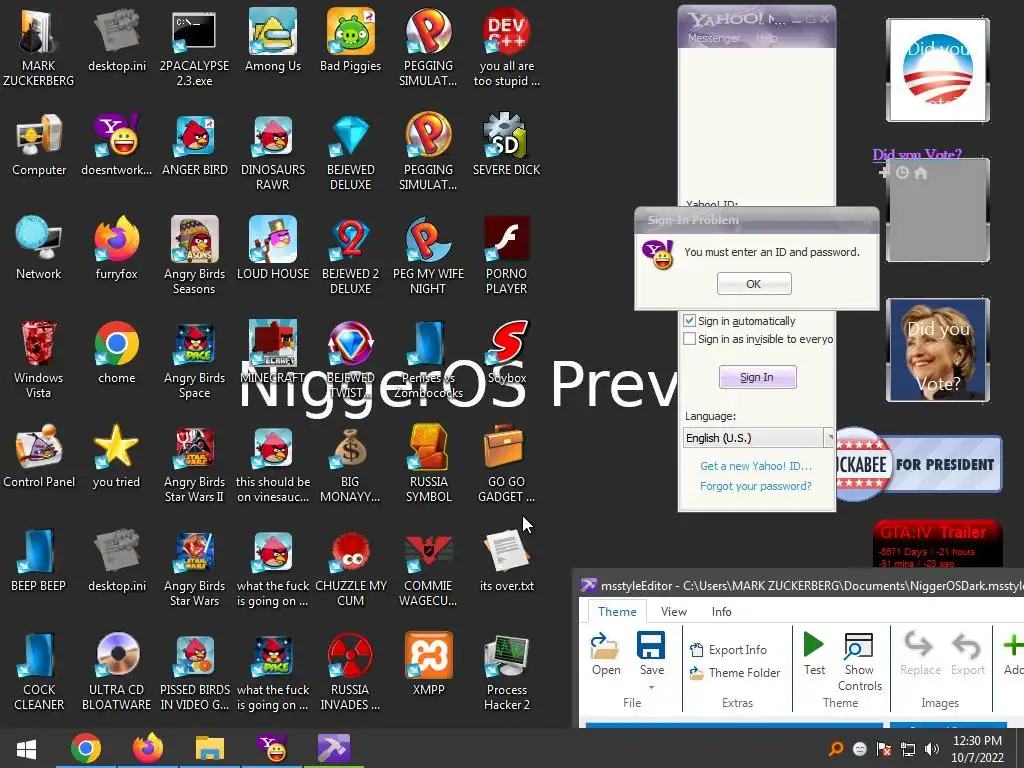
Task: Click the Obama logo vote gadget
Action: click(x=937, y=70)
